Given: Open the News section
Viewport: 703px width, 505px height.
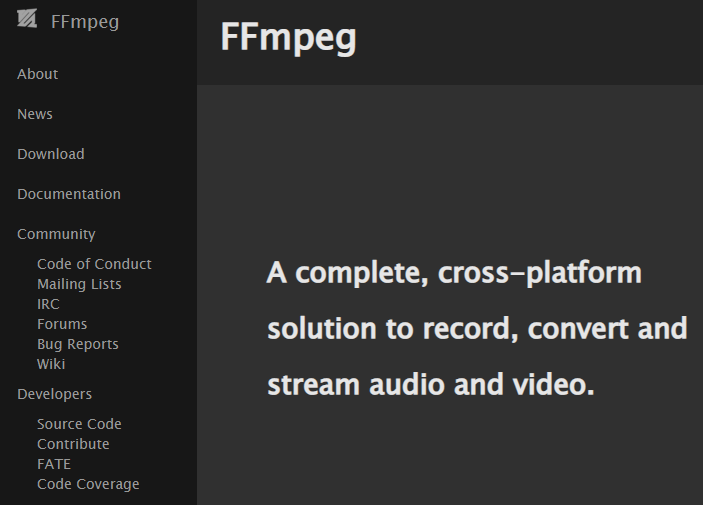Looking at the screenshot, I should coord(35,114).
